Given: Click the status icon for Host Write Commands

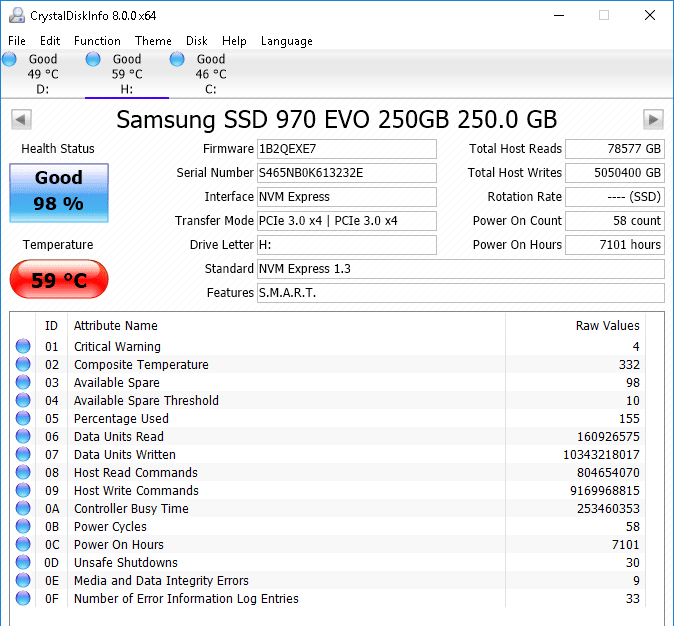Looking at the screenshot, I should [23, 490].
